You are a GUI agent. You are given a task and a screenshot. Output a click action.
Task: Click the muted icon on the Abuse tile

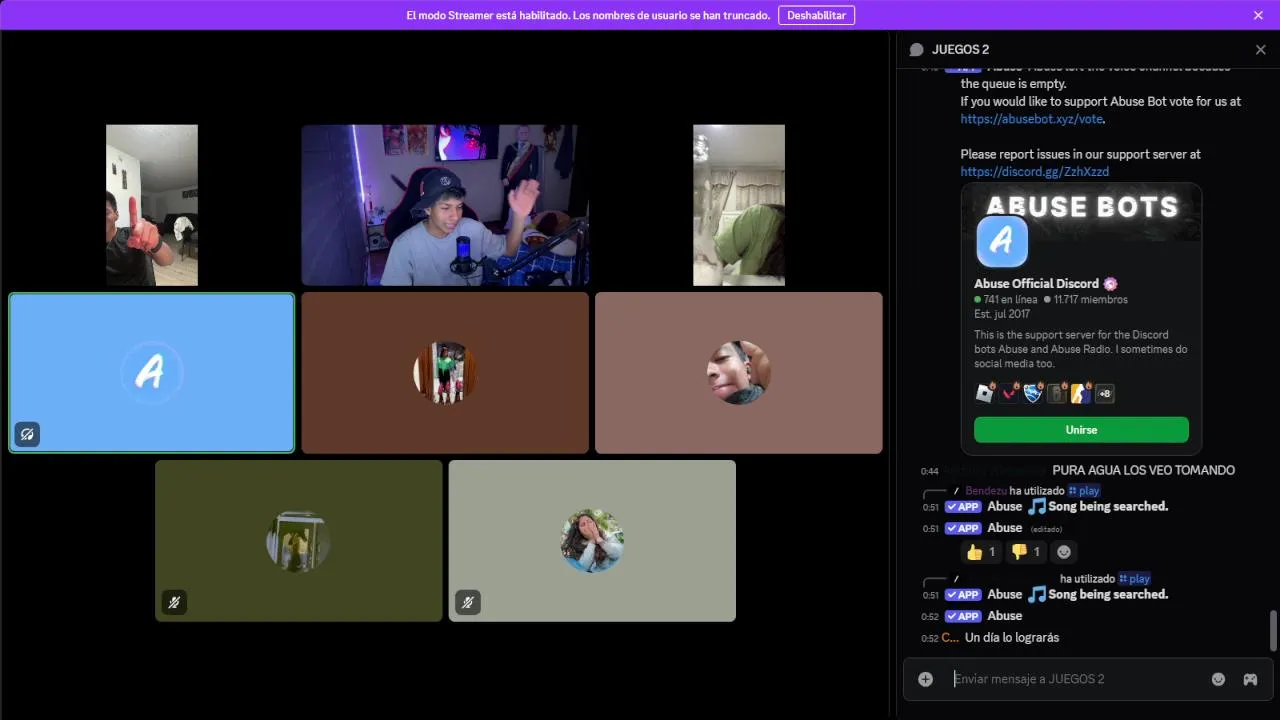(27, 434)
